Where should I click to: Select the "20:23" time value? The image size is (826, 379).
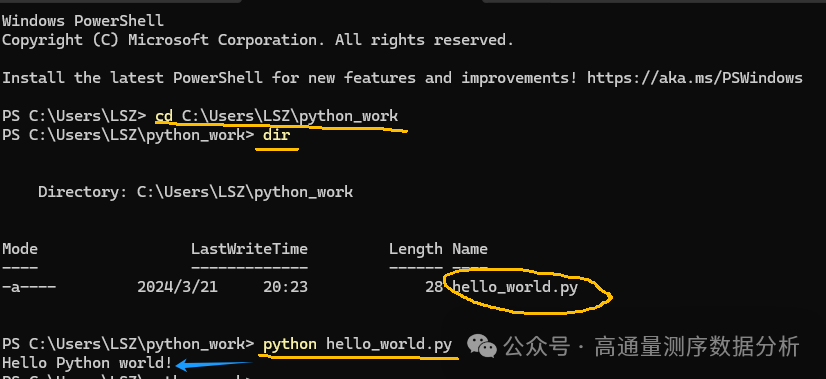click(x=286, y=287)
